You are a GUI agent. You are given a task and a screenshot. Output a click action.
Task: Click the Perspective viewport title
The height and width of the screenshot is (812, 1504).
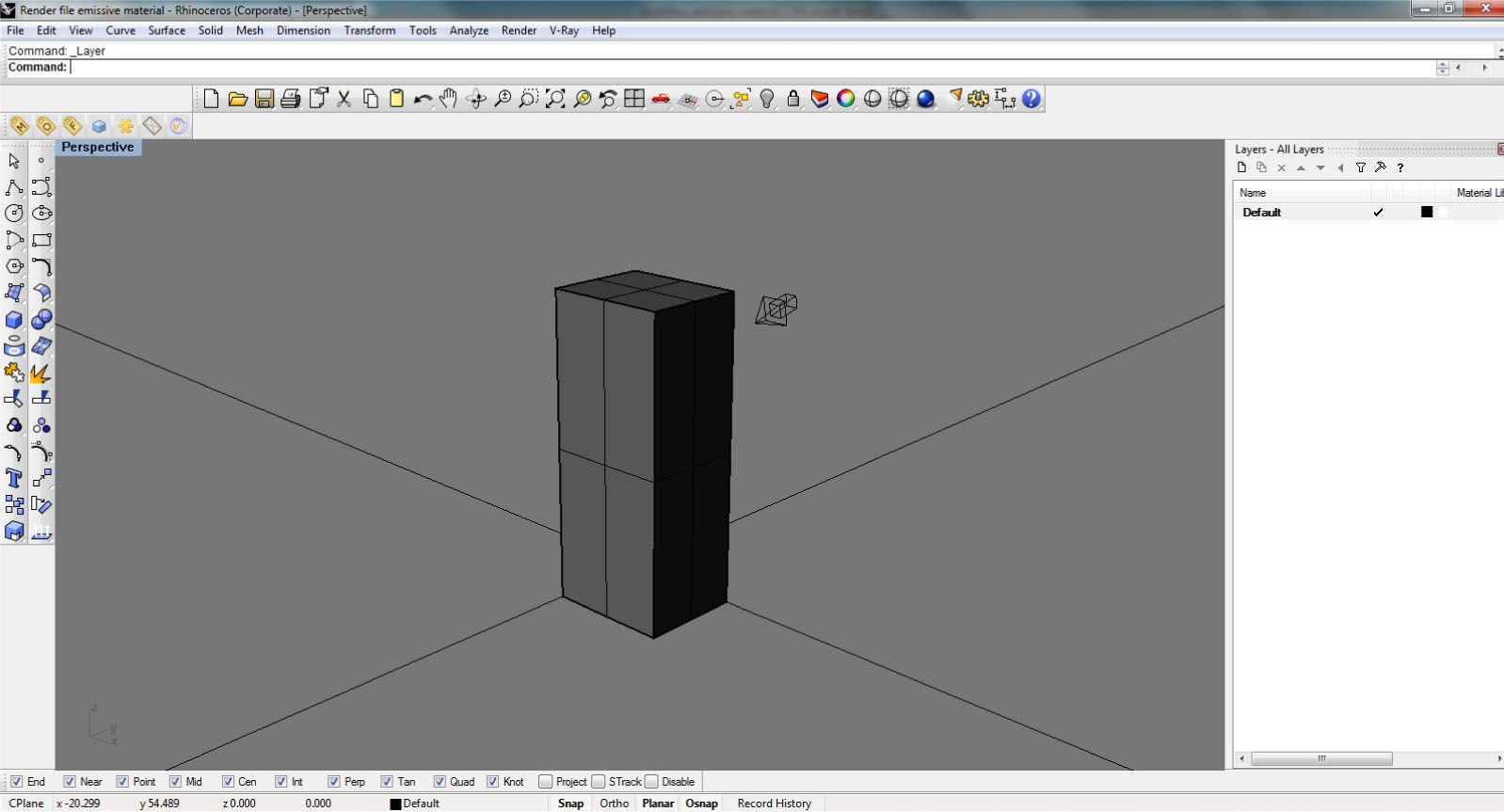pyautogui.click(x=98, y=147)
